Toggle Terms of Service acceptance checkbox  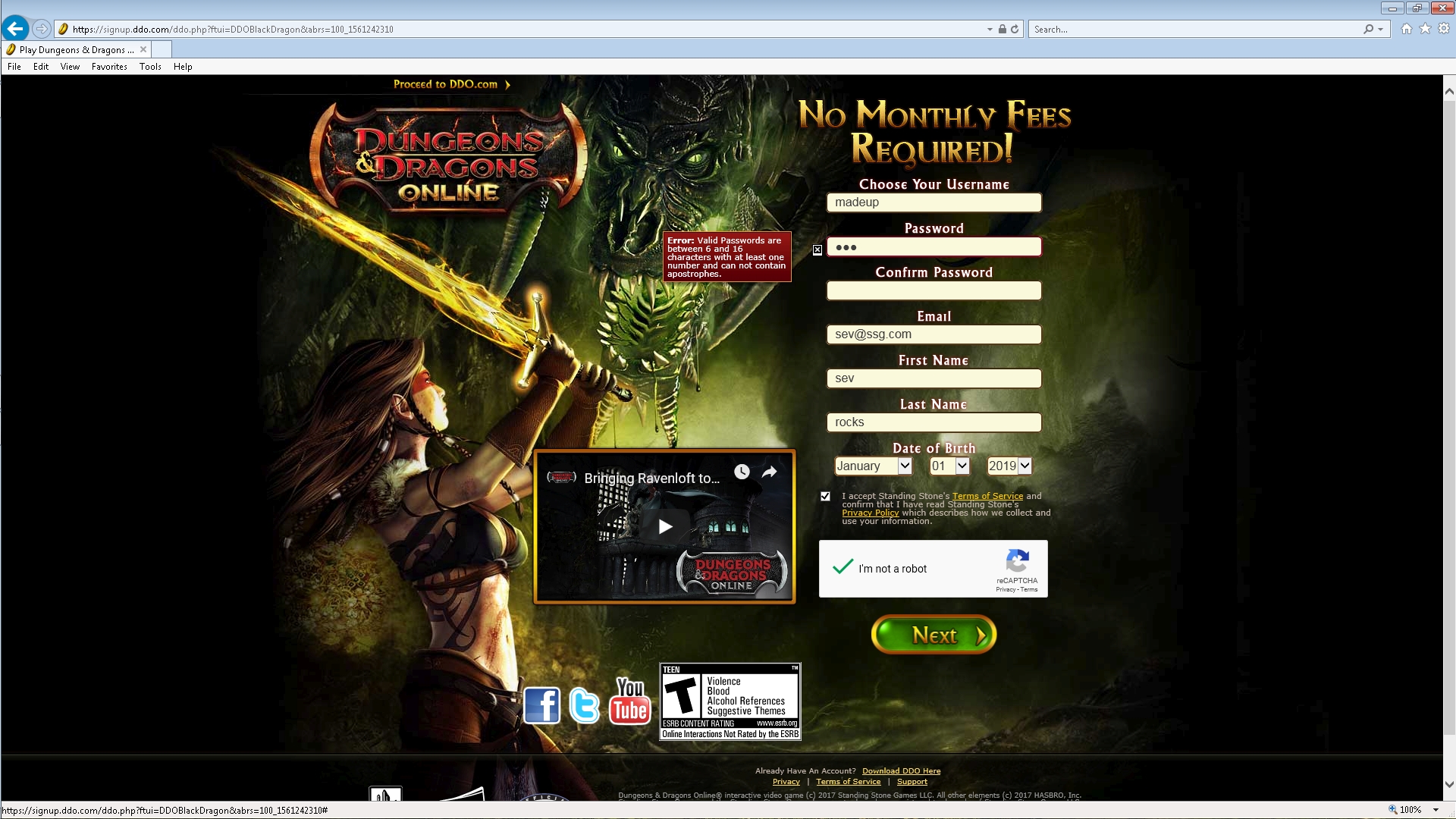(x=825, y=496)
